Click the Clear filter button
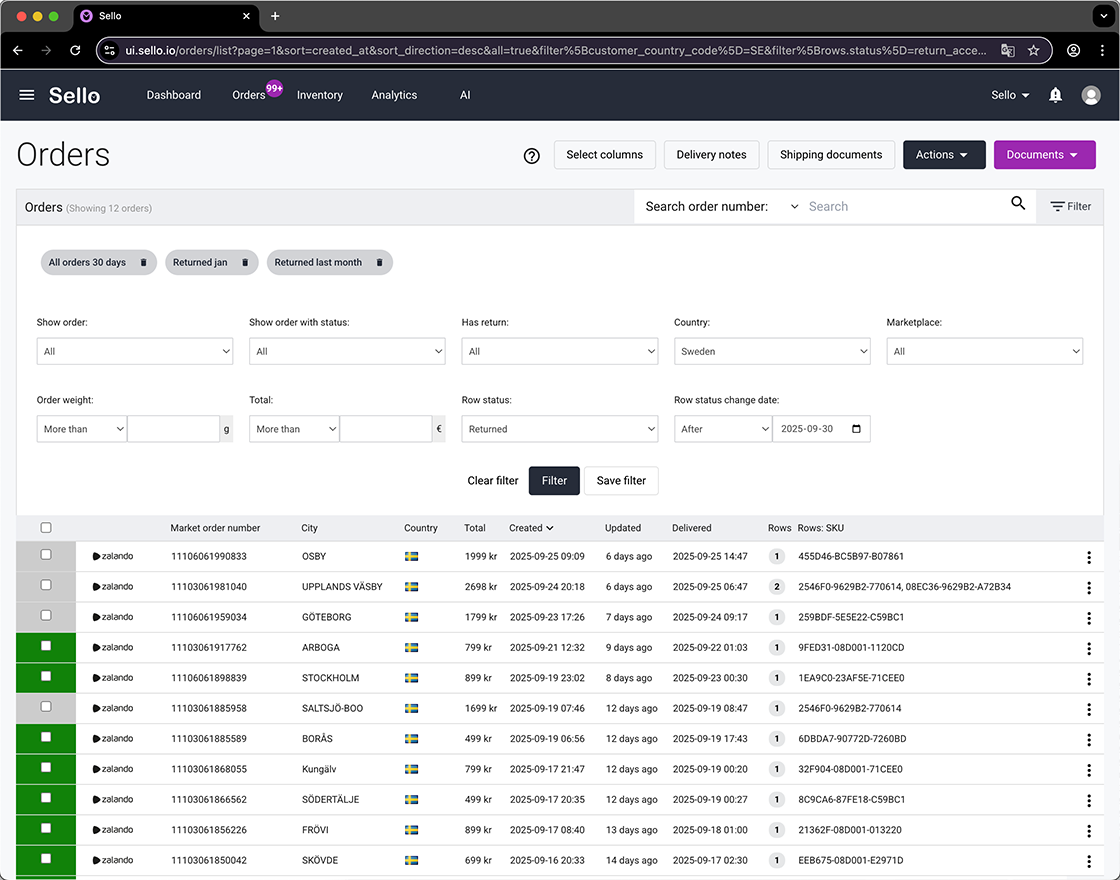 (493, 480)
